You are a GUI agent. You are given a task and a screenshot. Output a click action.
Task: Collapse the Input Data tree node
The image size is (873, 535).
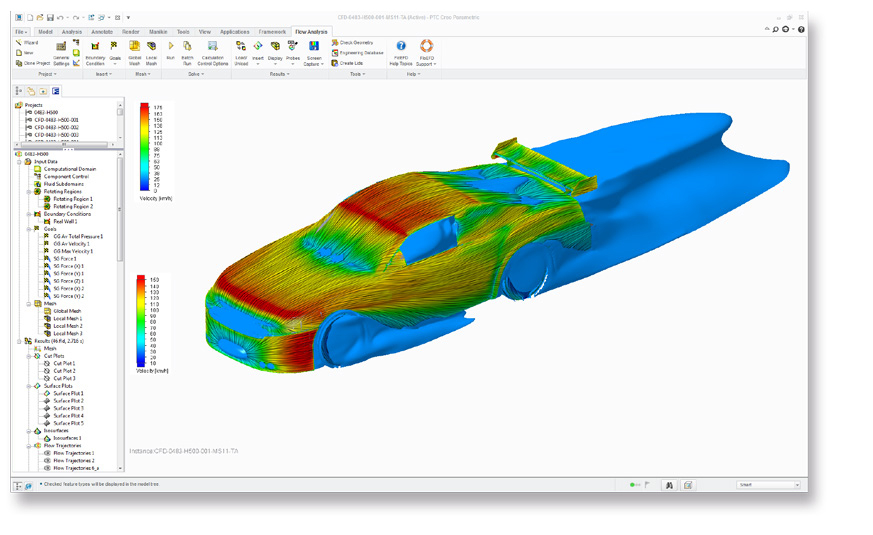[19, 161]
